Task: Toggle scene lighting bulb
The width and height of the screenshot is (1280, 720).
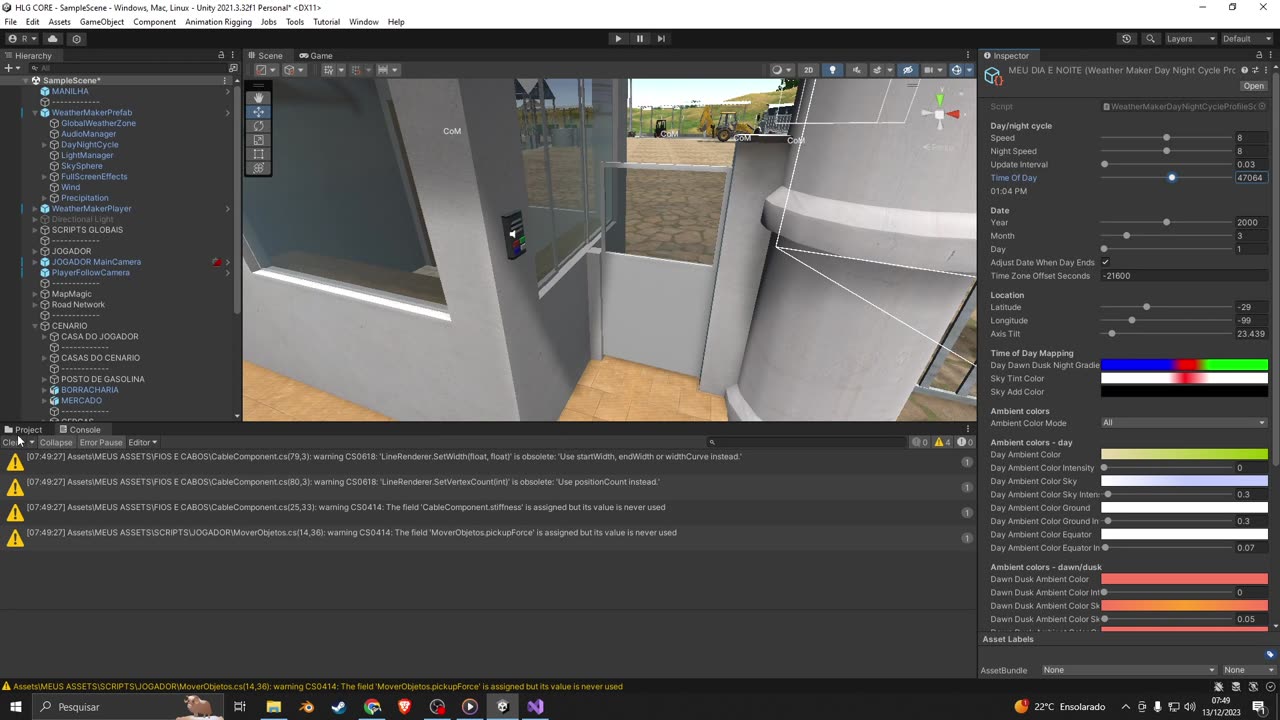Action: [832, 70]
